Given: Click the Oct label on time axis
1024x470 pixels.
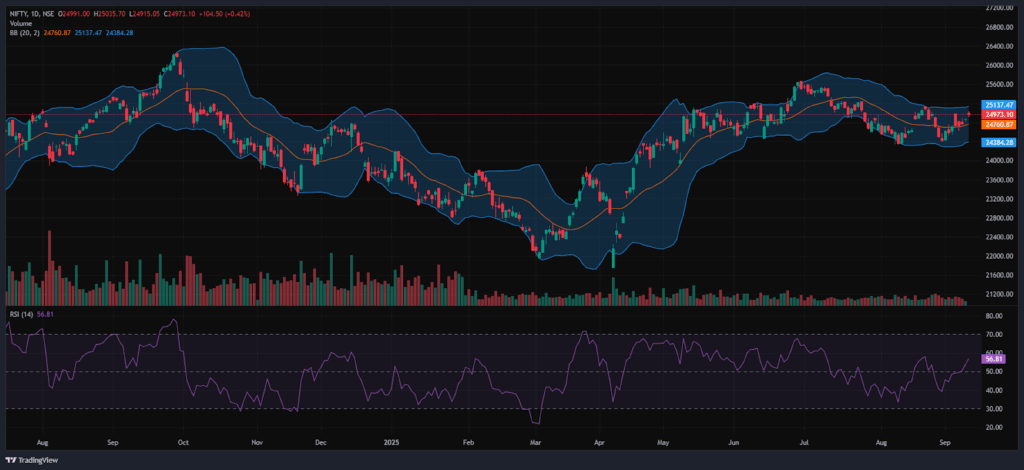Looking at the screenshot, I should [x=186, y=440].
